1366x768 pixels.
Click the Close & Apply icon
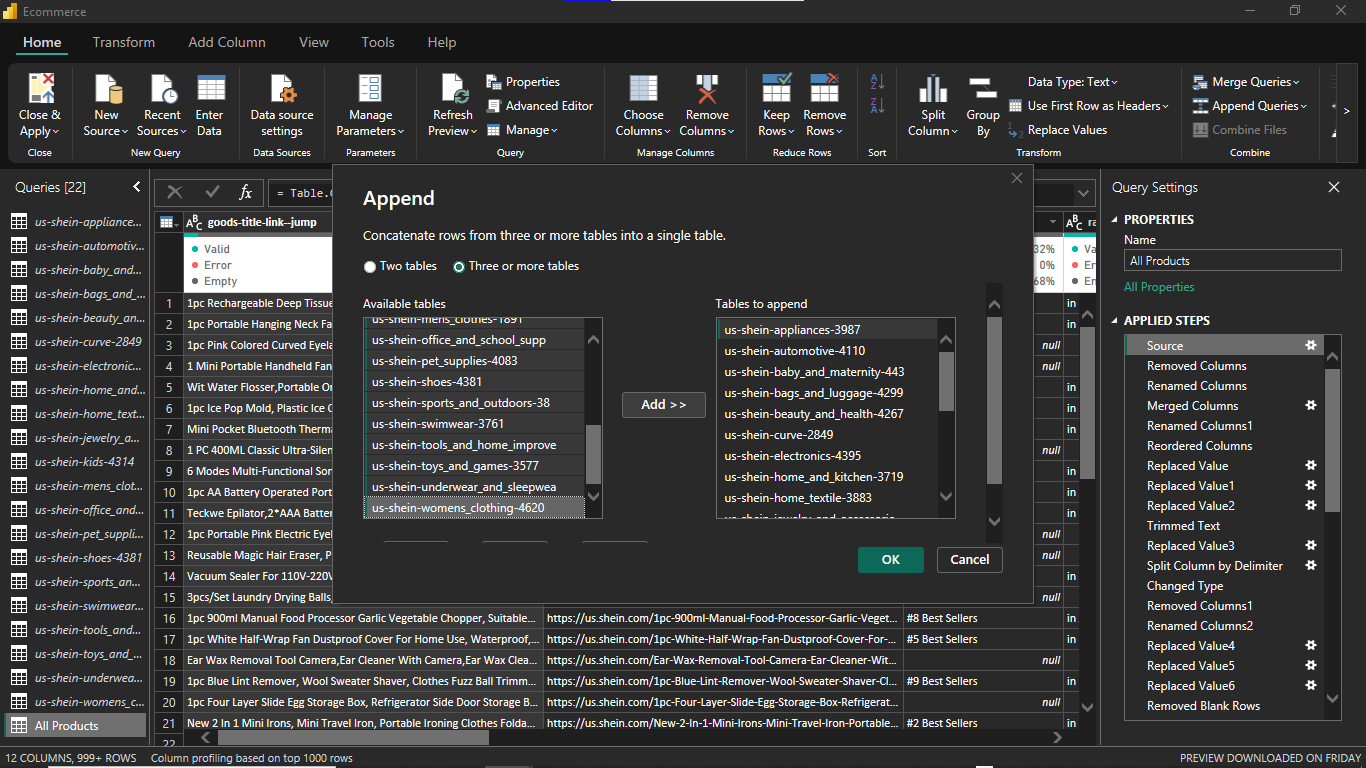tap(40, 90)
